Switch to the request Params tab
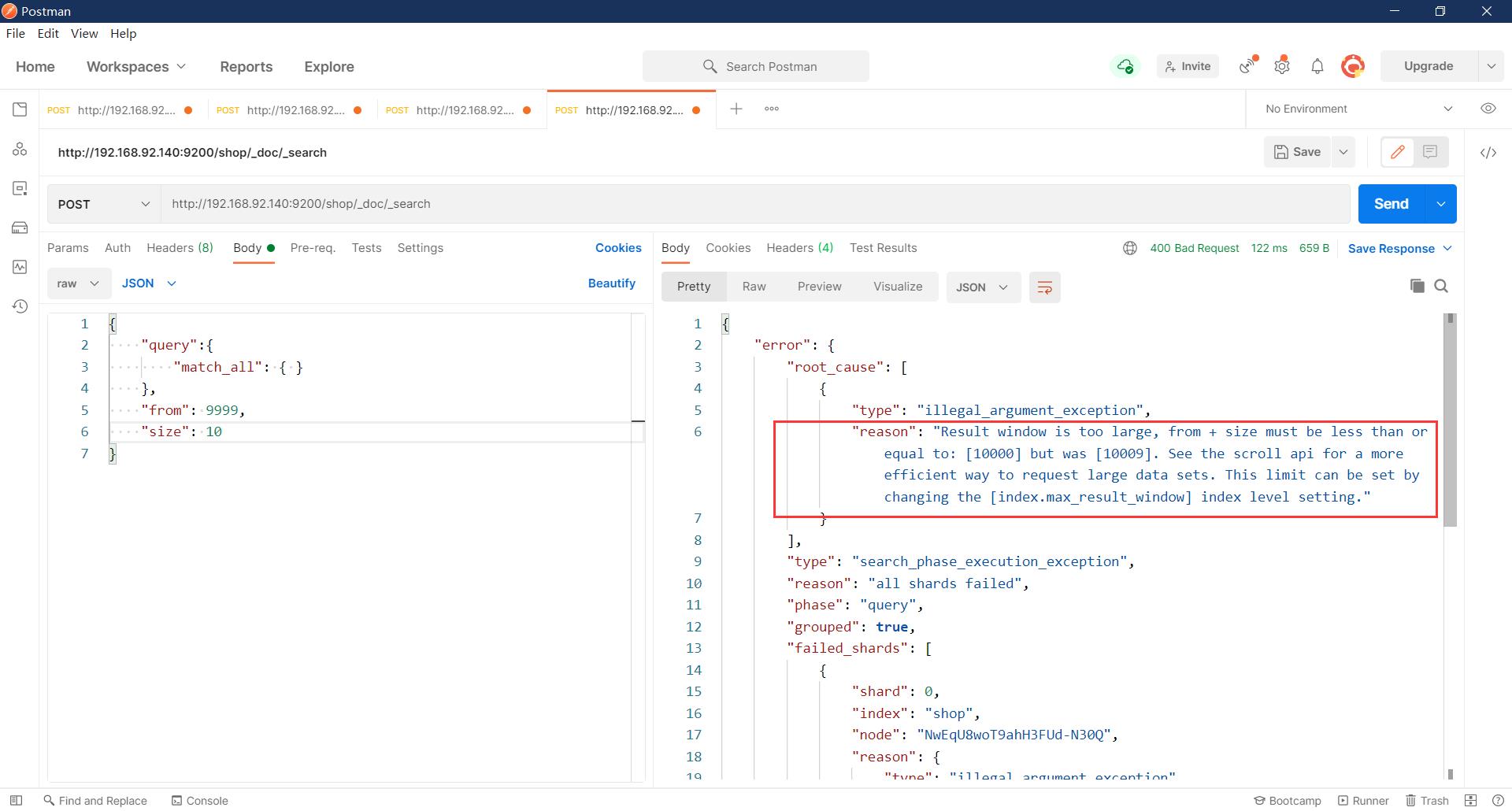Viewport: 1512px width, 811px height. [68, 248]
